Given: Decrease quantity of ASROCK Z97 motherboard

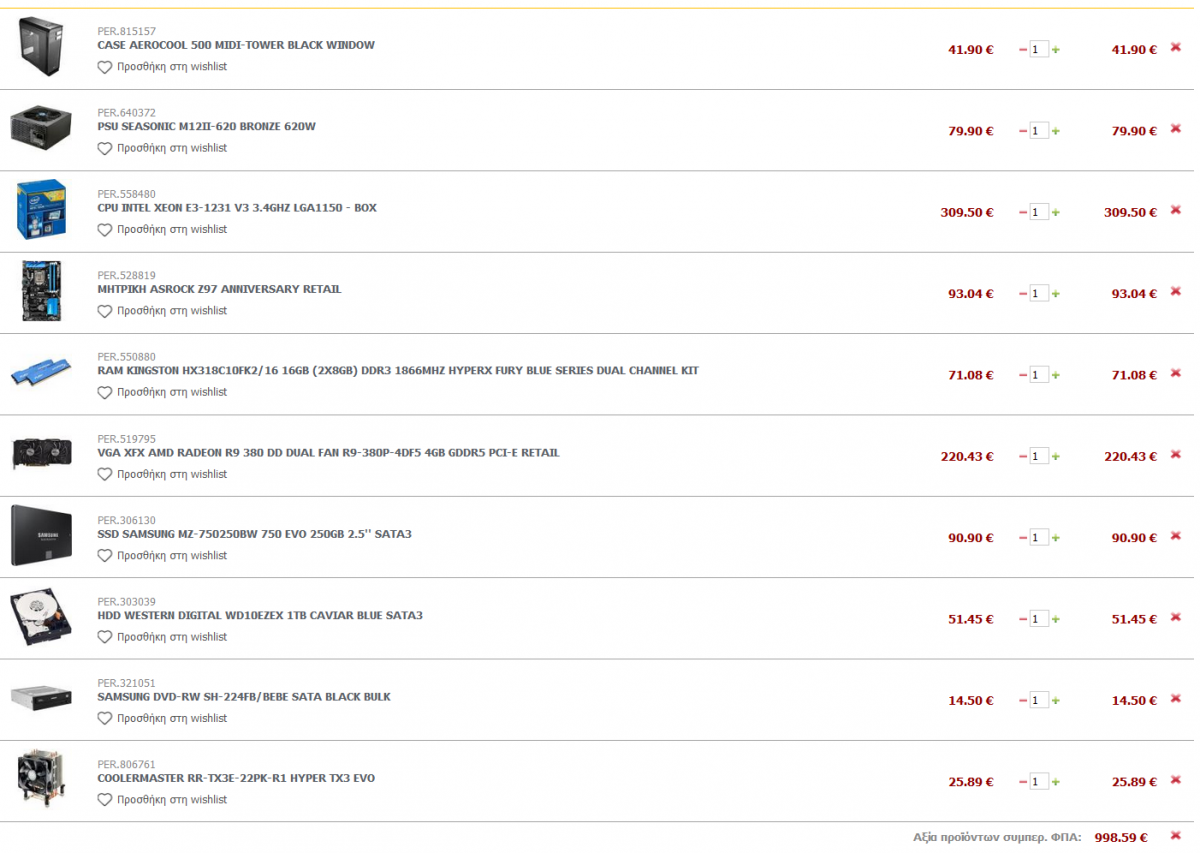Looking at the screenshot, I should pos(1023,294).
